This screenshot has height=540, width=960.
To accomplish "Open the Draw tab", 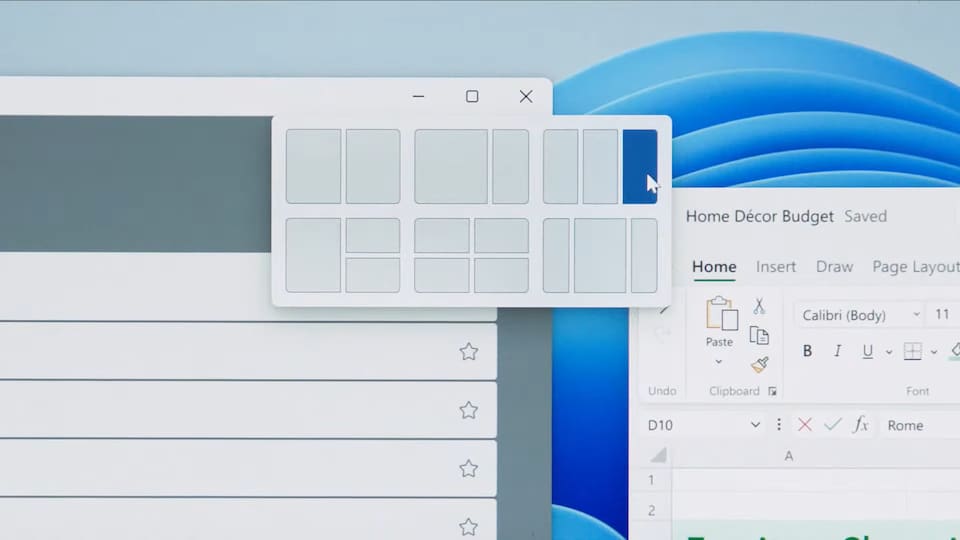I will click(x=834, y=267).
